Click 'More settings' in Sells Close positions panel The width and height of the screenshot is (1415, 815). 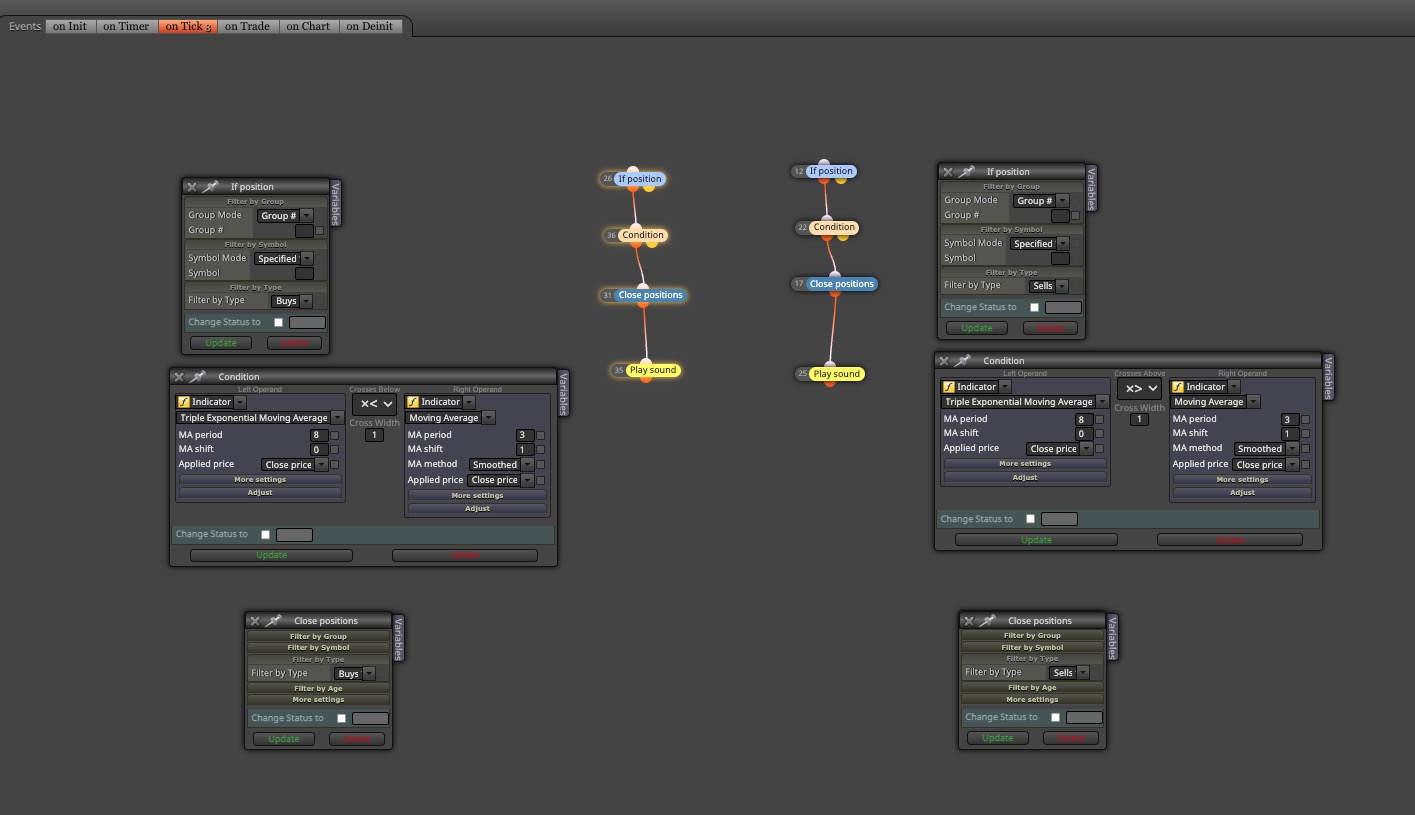tap(1032, 699)
